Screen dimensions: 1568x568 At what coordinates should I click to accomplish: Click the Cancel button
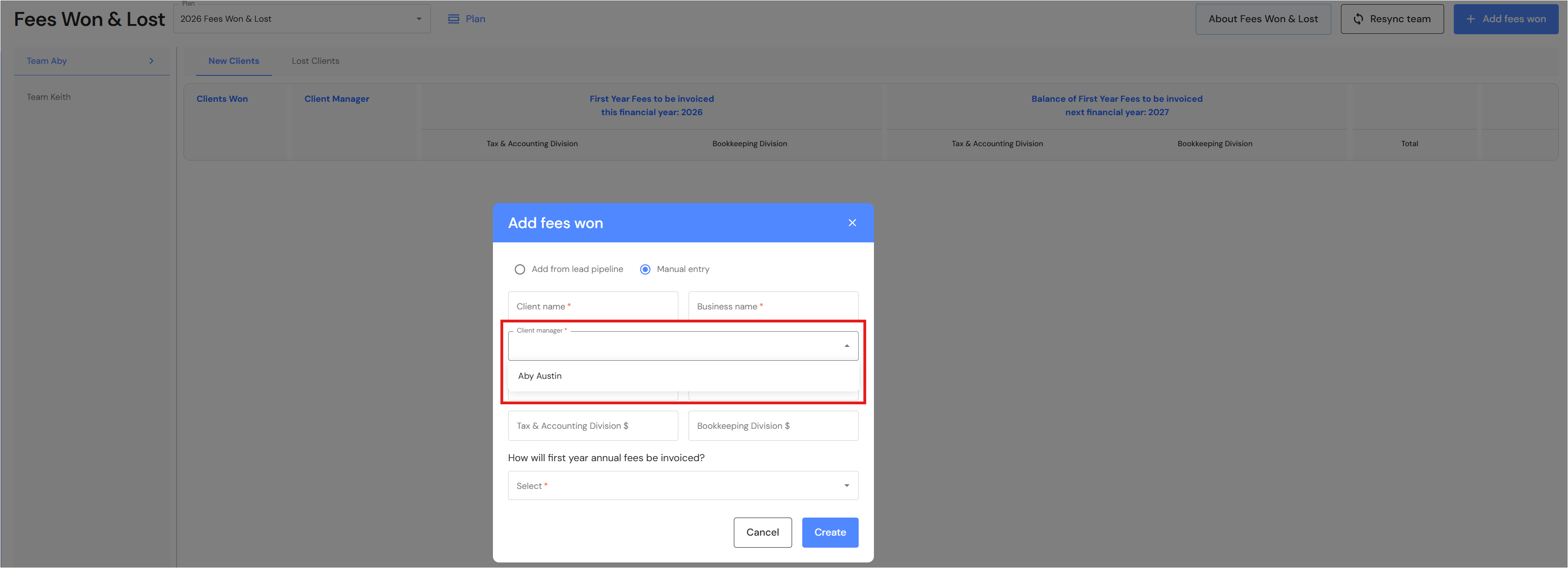click(762, 532)
